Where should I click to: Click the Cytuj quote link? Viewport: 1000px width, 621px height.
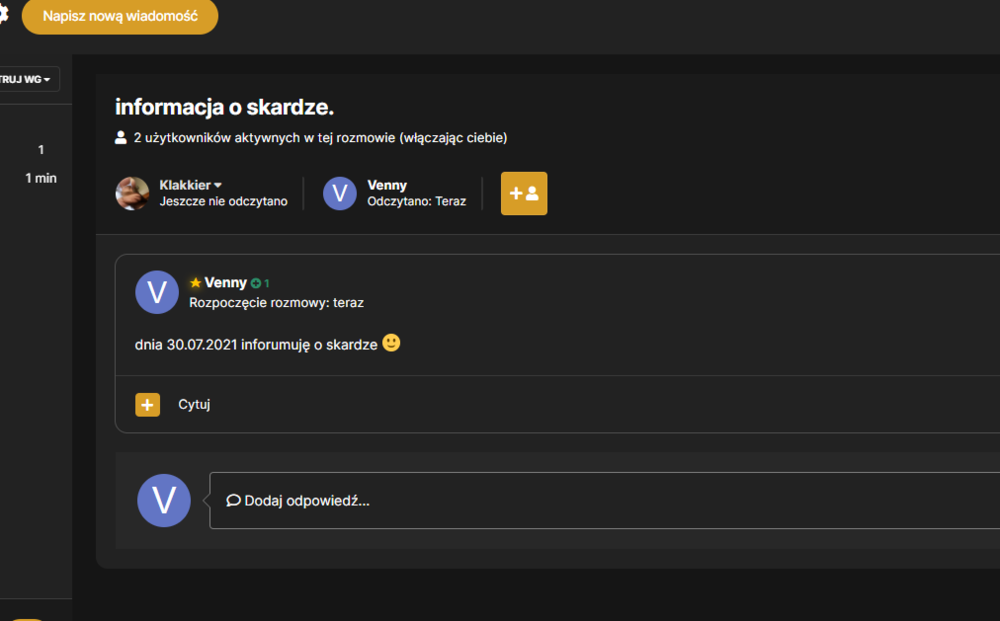(x=194, y=404)
